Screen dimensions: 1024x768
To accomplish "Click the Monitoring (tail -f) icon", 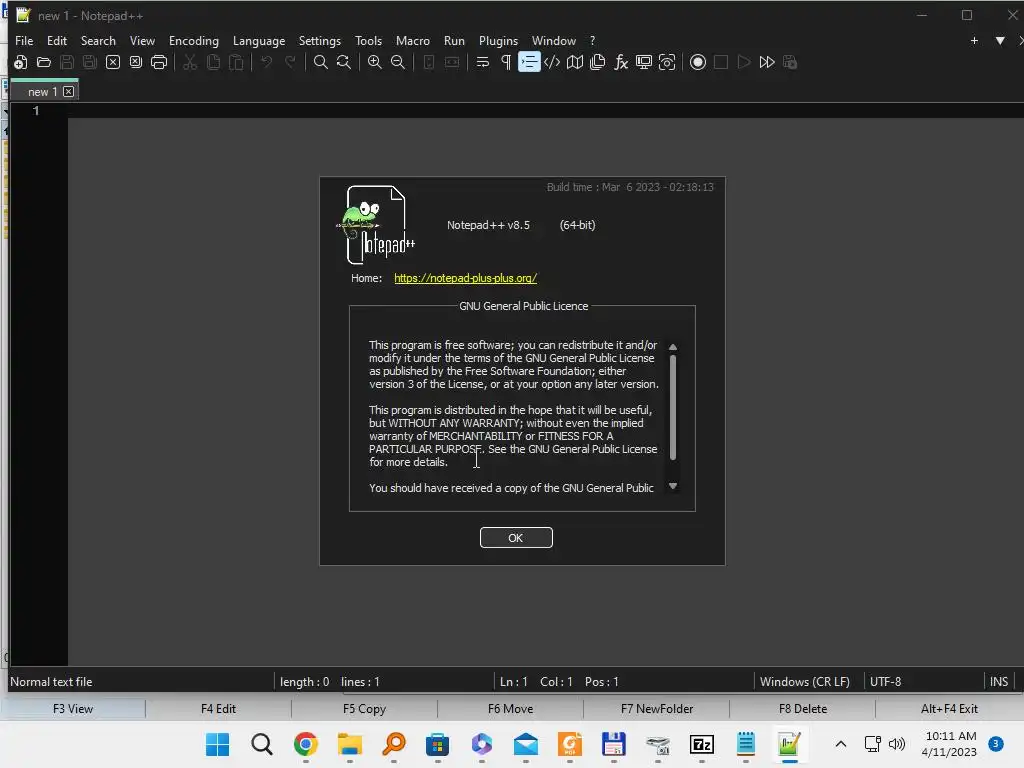I will coord(667,62).
